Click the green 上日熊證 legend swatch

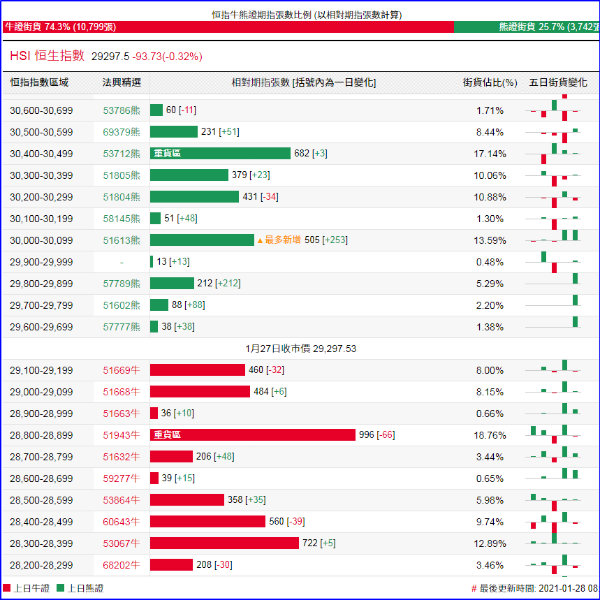click(x=60, y=588)
